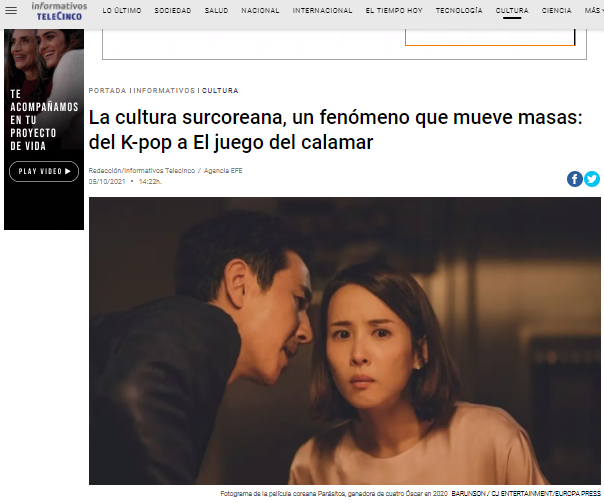Go to CIENCIA section
Image resolution: width=604 pixels, height=503 pixels.
pyautogui.click(x=557, y=11)
